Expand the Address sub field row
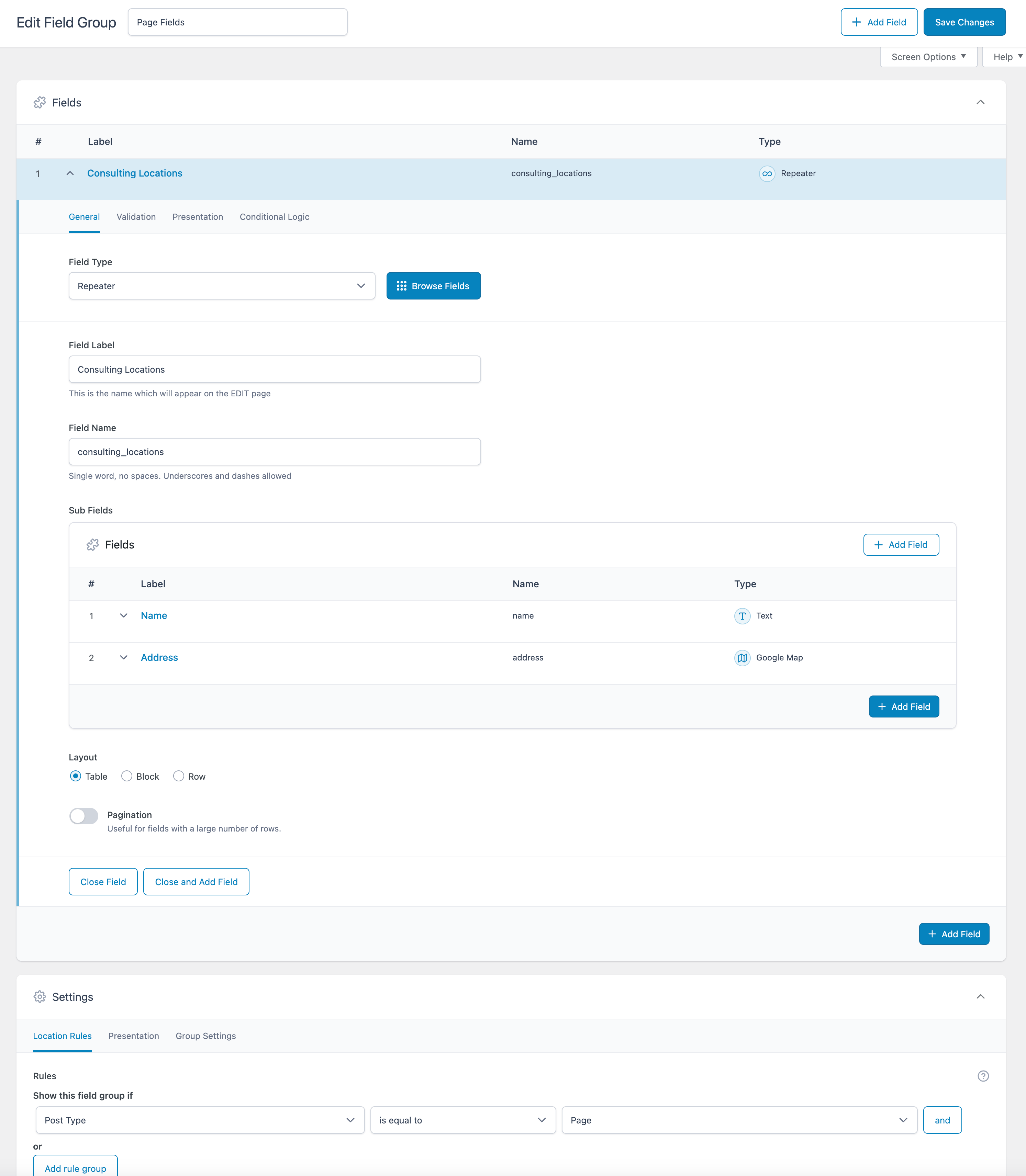This screenshot has width=1026, height=1176. click(123, 657)
